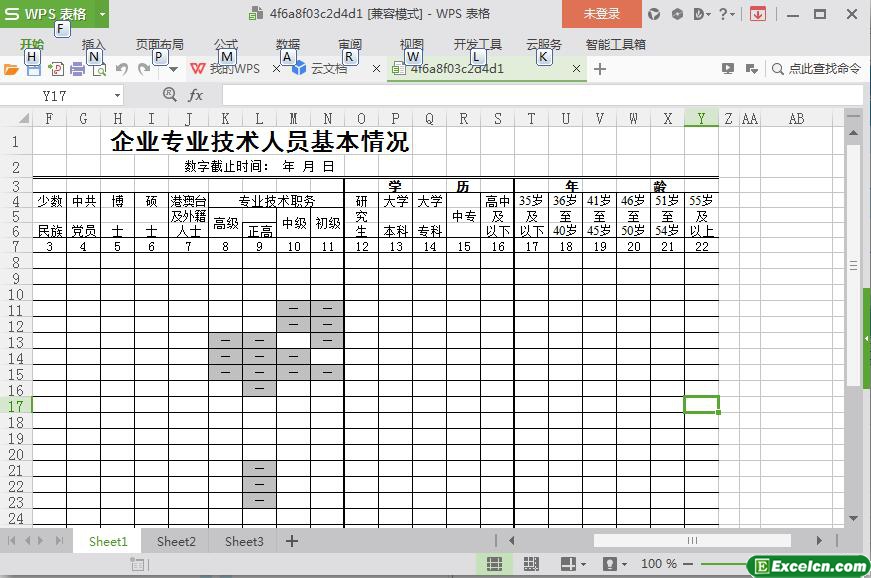Click the Name Box showing Y17
871x578 pixels.
[56, 96]
